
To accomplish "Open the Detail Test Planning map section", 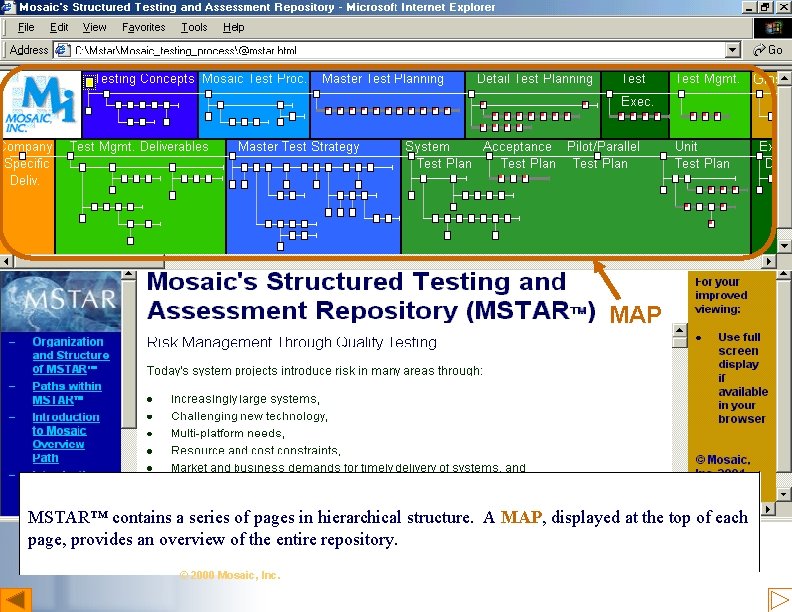I will pos(534,79).
